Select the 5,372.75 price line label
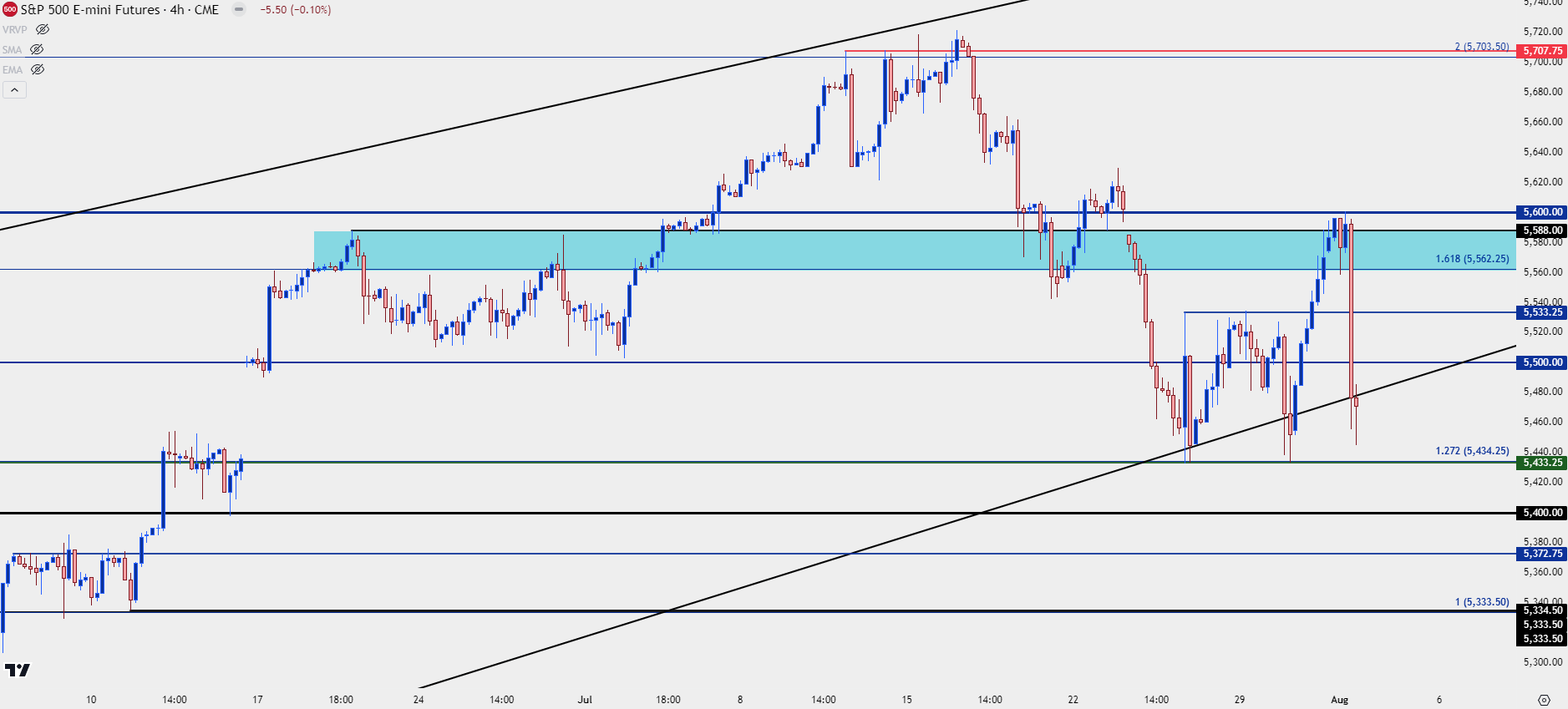The height and width of the screenshot is (709, 1568). [1541, 554]
